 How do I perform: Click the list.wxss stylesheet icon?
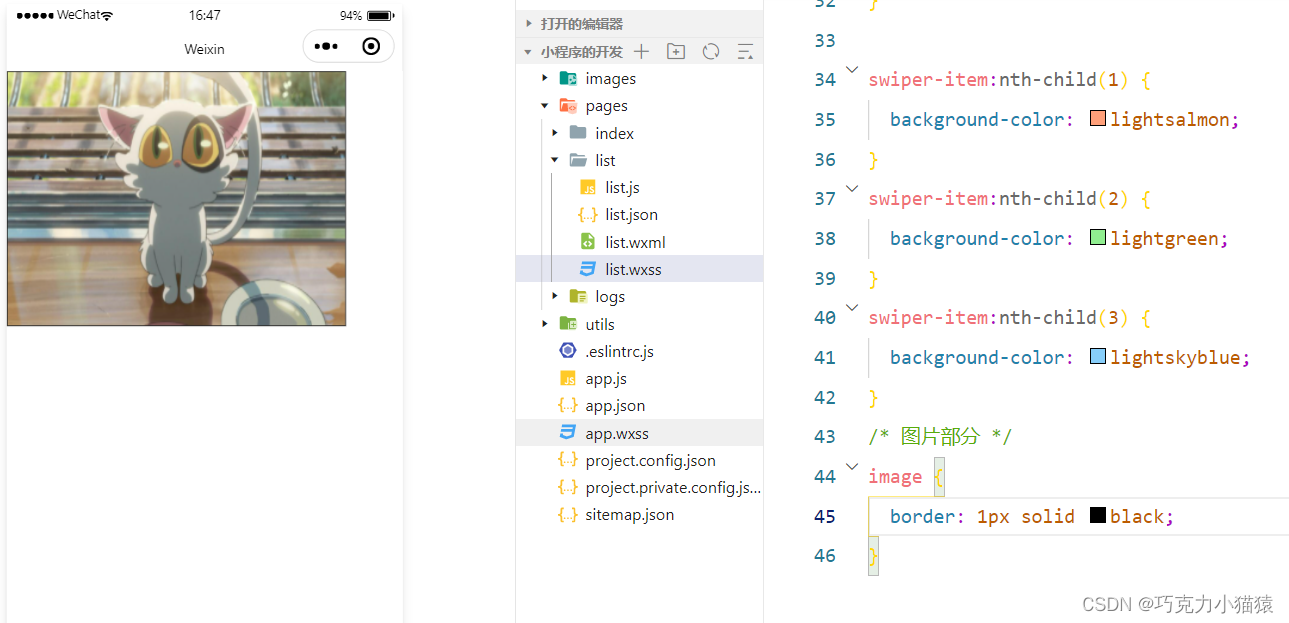(x=588, y=268)
